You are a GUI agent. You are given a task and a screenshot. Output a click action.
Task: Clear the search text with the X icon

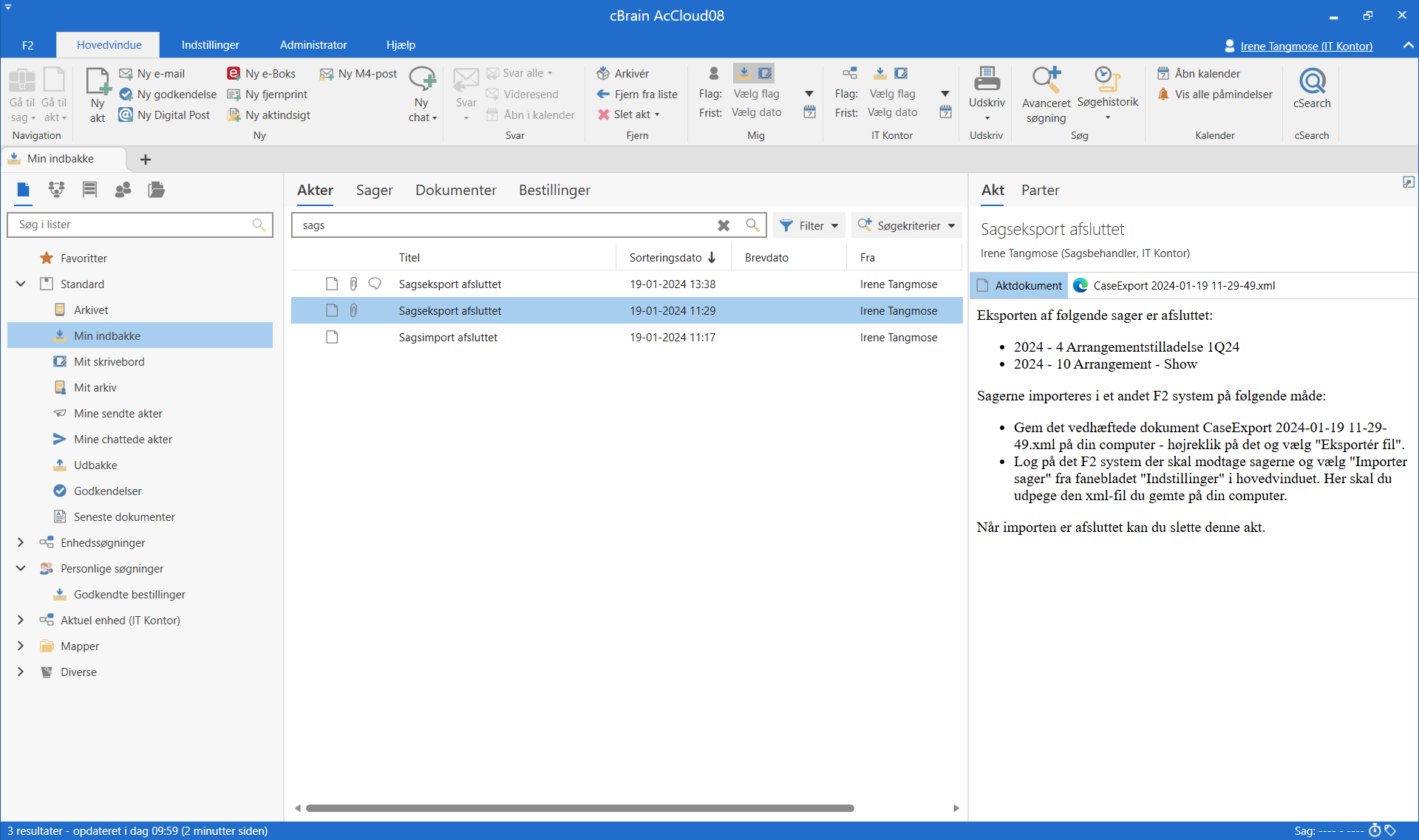[724, 225]
